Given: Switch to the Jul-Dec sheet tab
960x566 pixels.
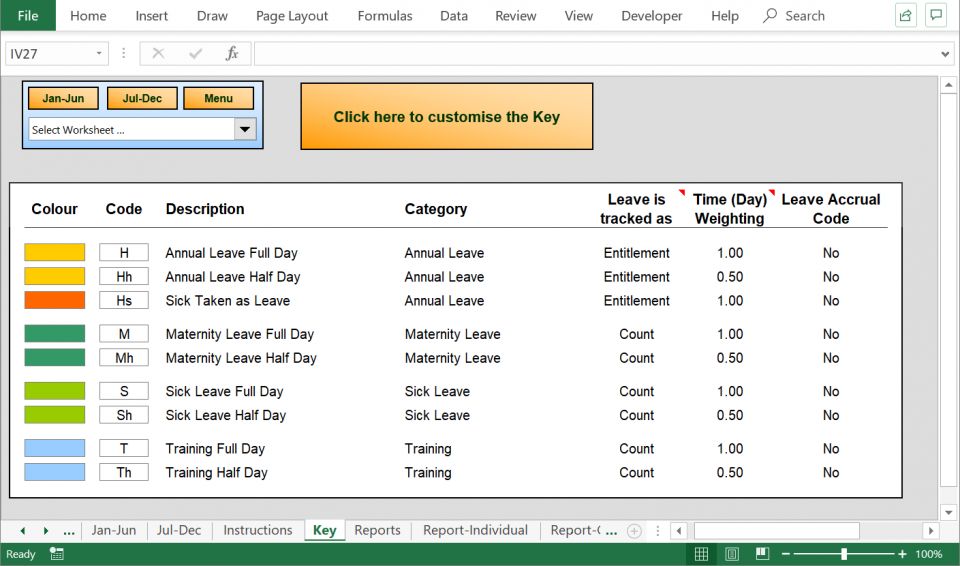Looking at the screenshot, I should (179, 530).
